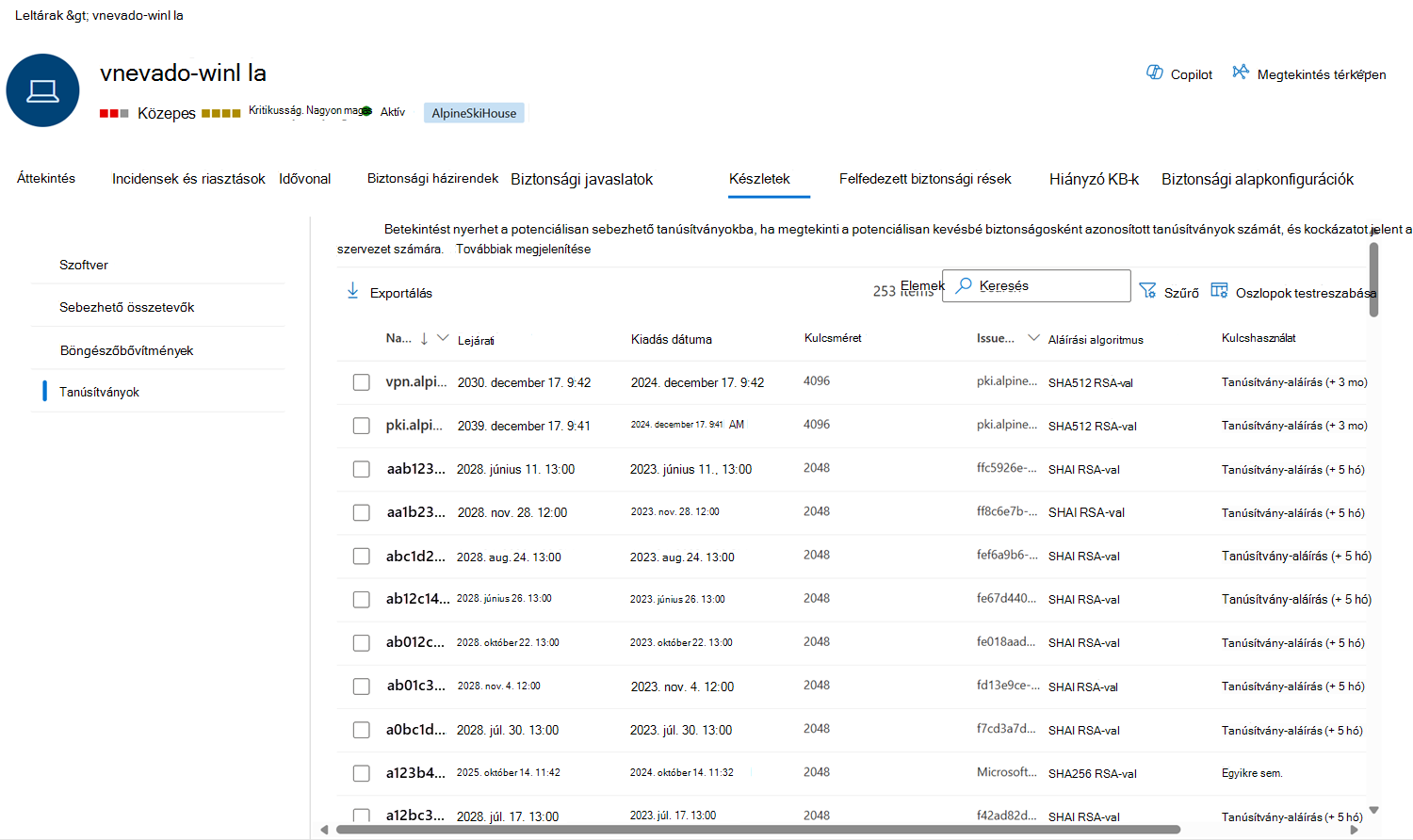Select the Készletek tab
Image resolution: width=1413 pixels, height=840 pixels.
(759, 179)
